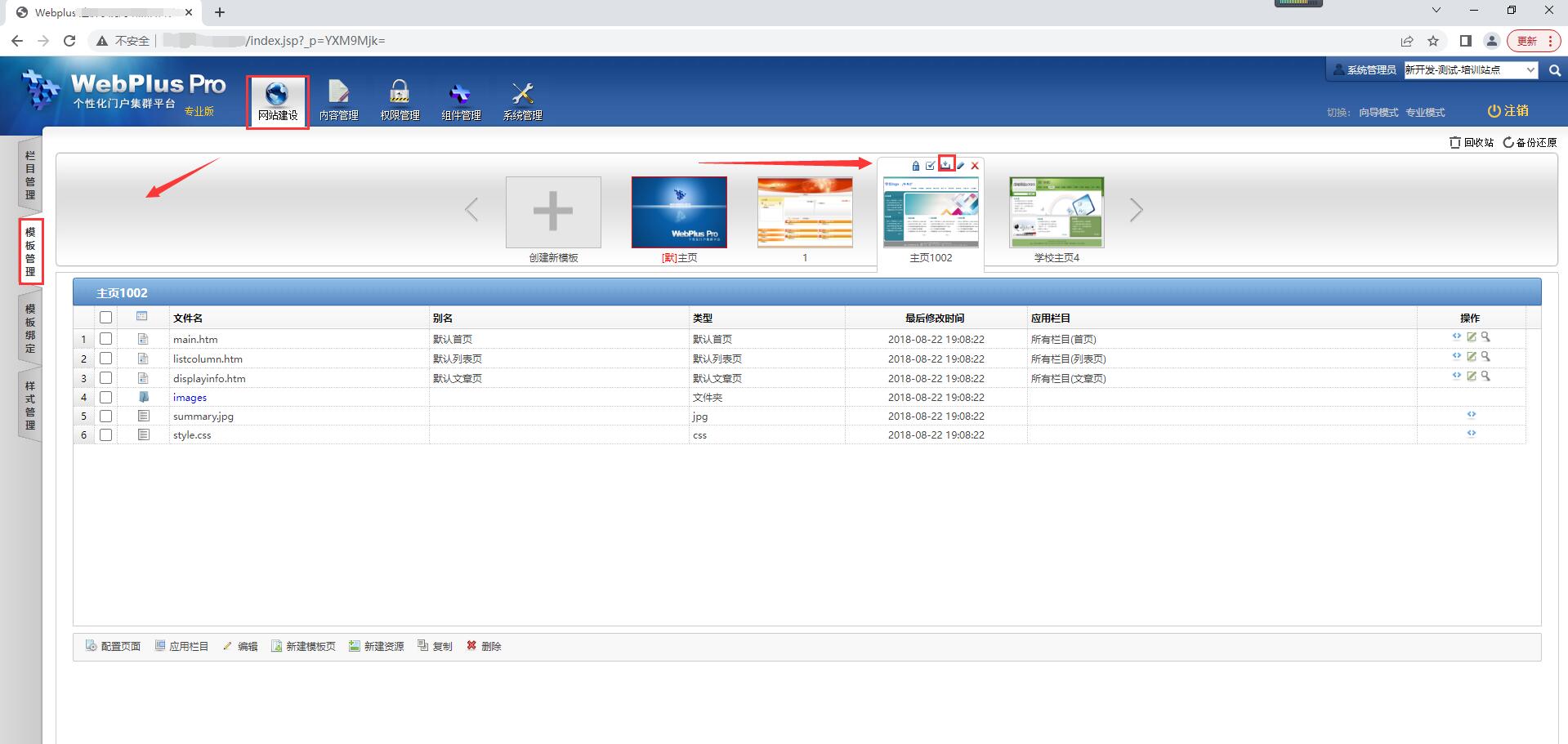Click the pencil rename icon on 主页1002
This screenshot has width=1568, height=744.
click(x=961, y=166)
